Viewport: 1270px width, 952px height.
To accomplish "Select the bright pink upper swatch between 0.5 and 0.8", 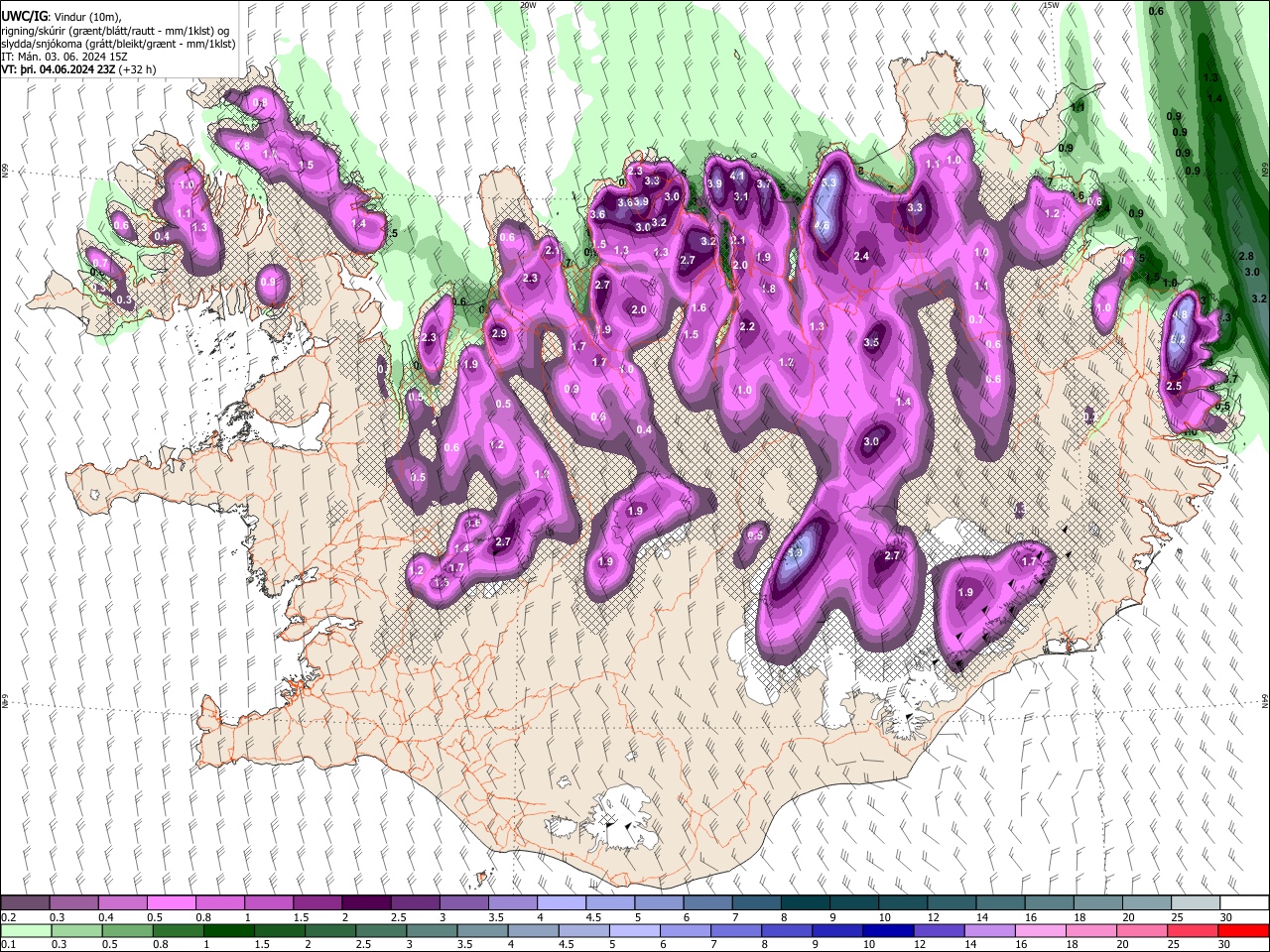I will [171, 903].
